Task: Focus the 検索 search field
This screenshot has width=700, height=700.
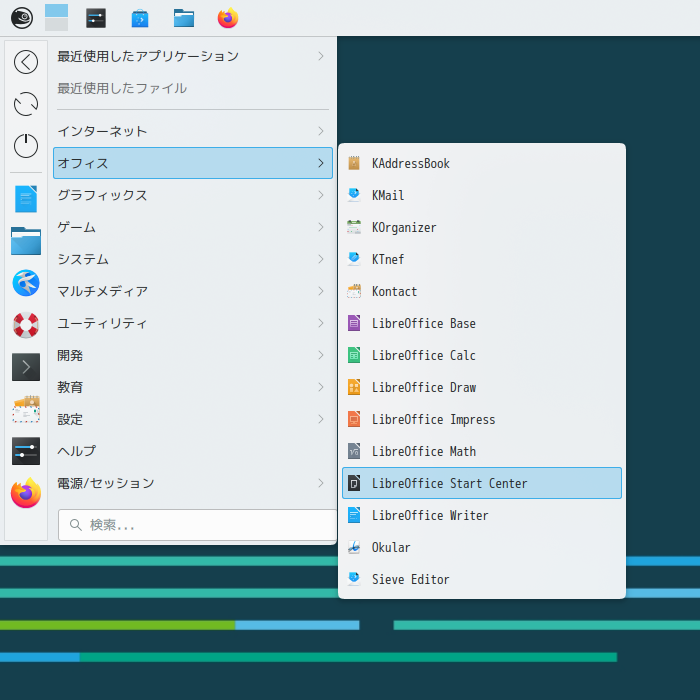Action: click(197, 525)
